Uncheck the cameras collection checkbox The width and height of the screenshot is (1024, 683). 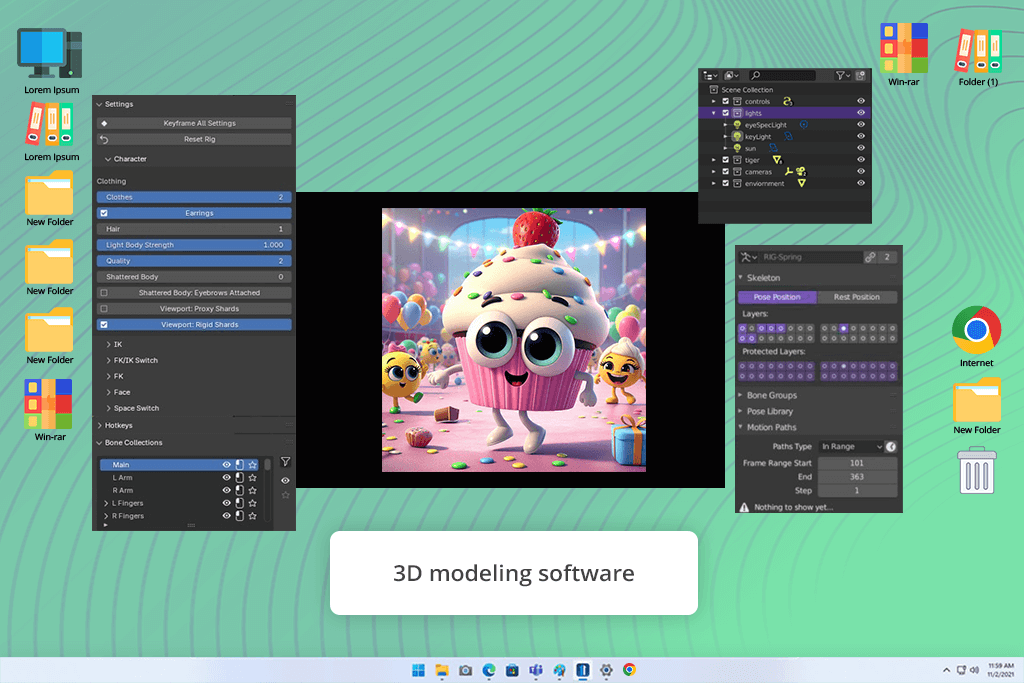coord(725,172)
